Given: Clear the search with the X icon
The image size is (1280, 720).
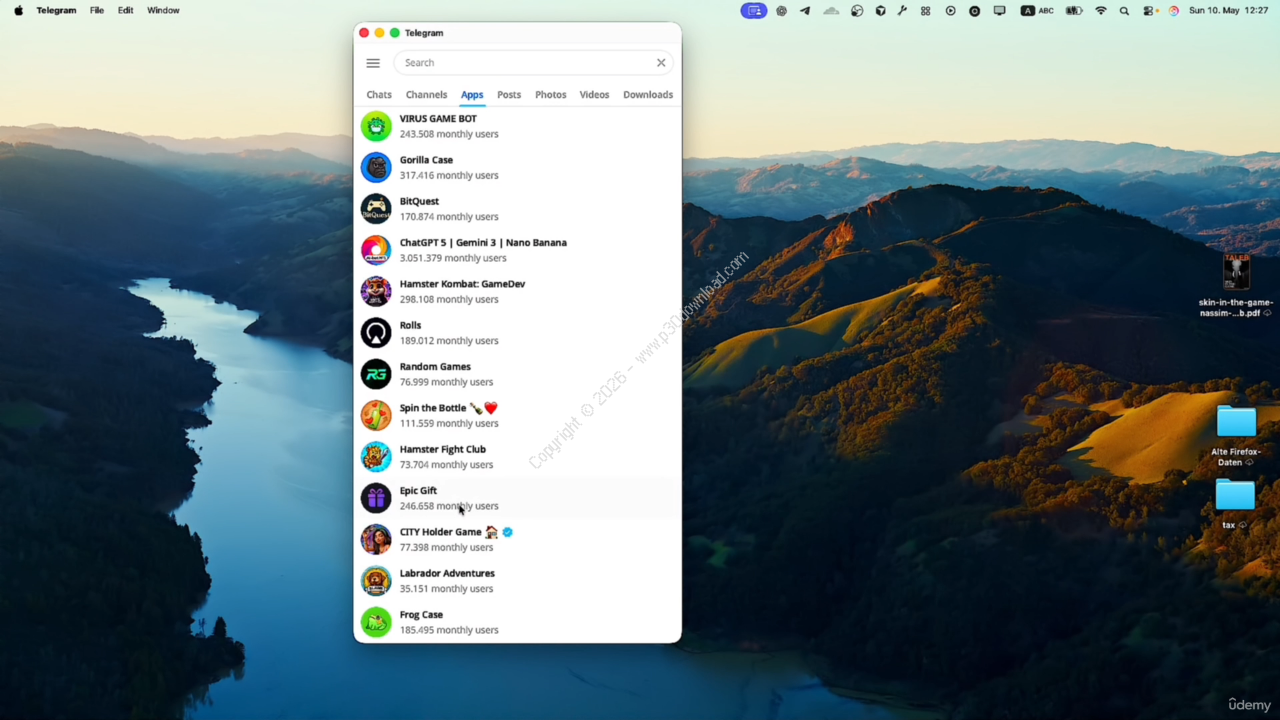Looking at the screenshot, I should coord(661,63).
